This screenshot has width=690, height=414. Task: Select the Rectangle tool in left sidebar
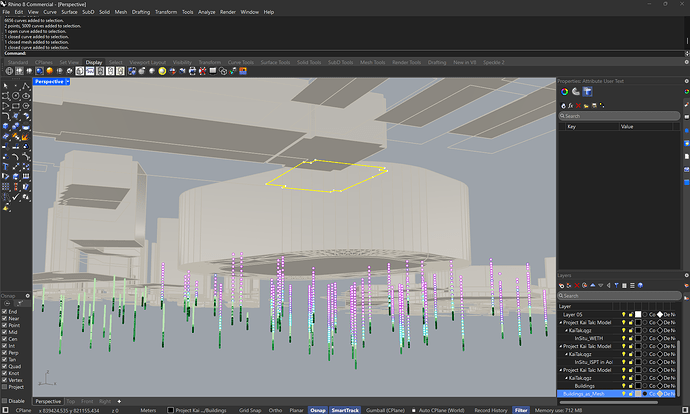pos(16,106)
